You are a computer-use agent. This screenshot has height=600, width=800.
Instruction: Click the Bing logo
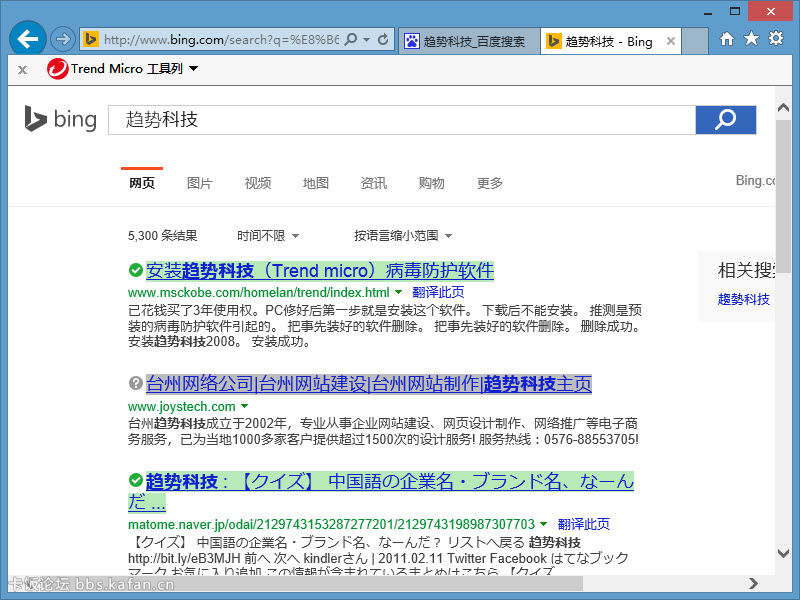(x=60, y=119)
